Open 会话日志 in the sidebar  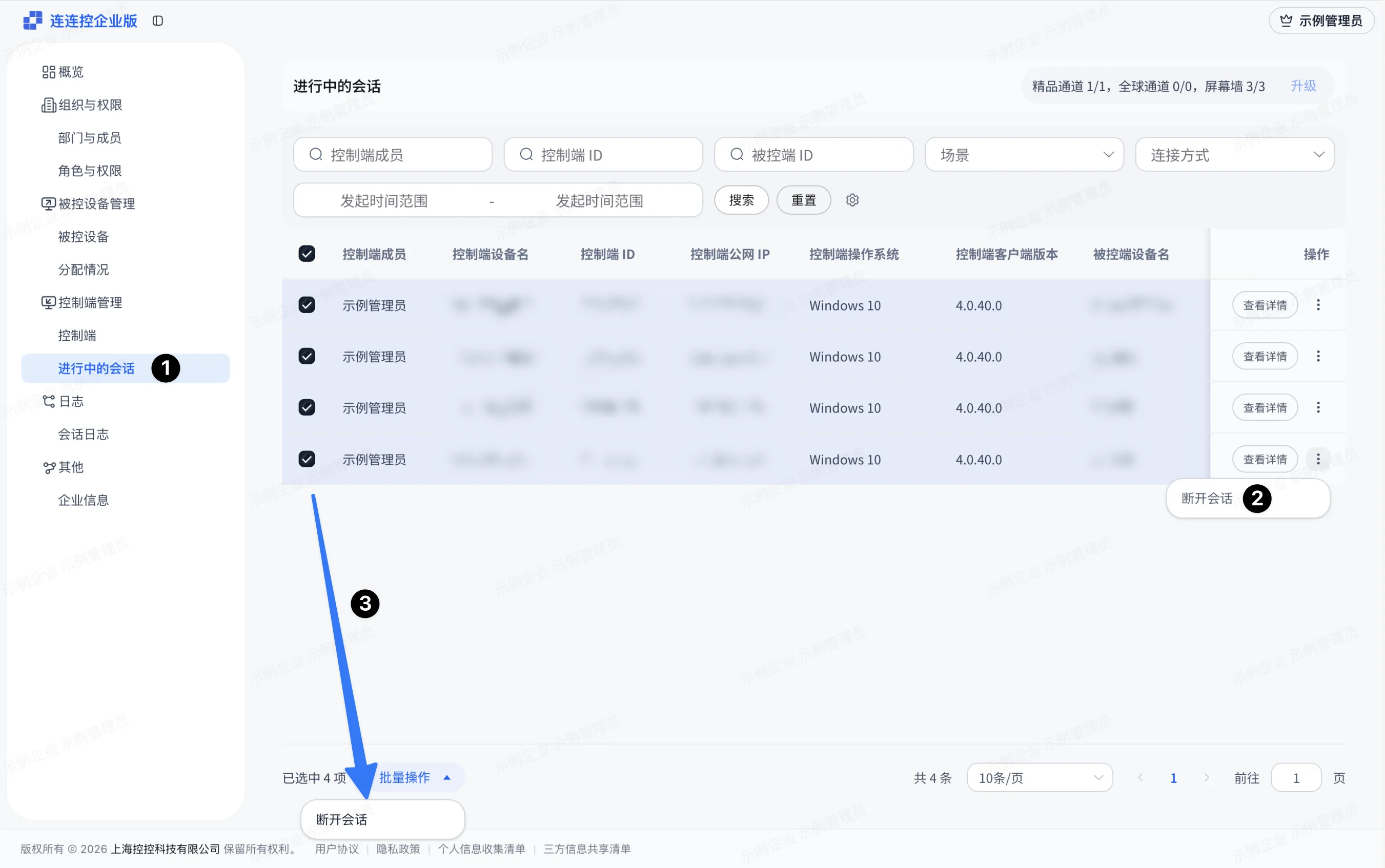(83, 434)
